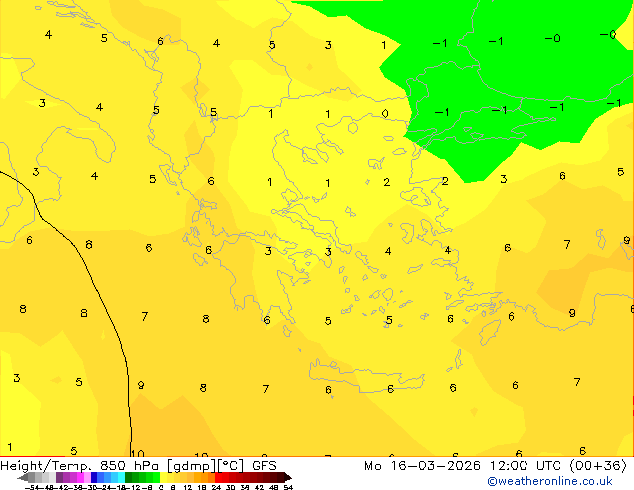634x490 pixels.
Task: Open the weatheronline.co.uk copyright link
Action: pyautogui.click(x=550, y=481)
